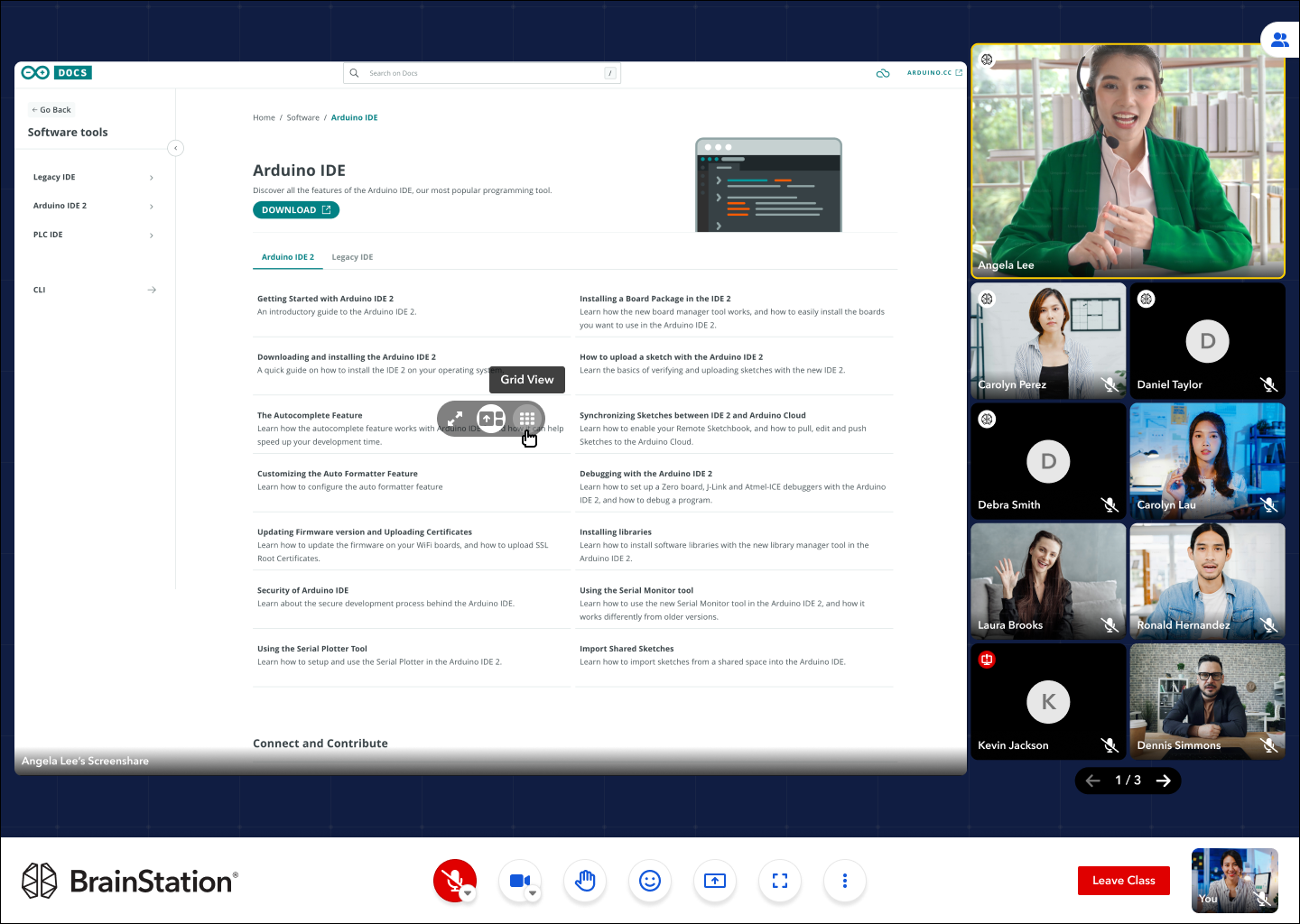Click Dennis Simmons' muted microphone icon

coord(1268,745)
